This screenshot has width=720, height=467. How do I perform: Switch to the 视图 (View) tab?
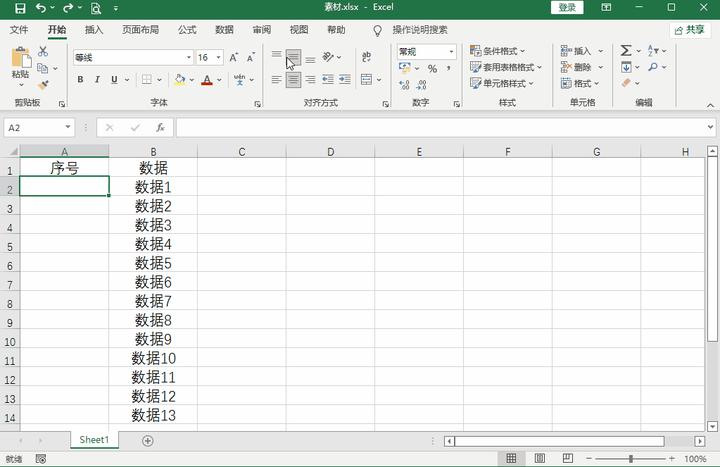[298, 30]
